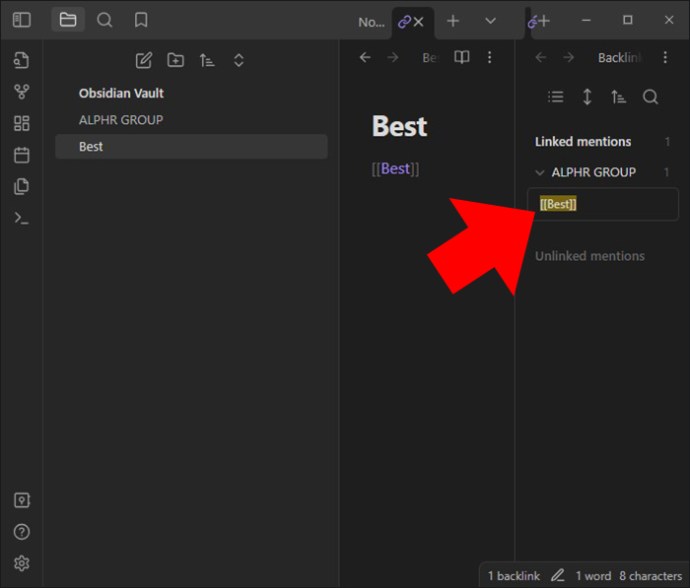This screenshot has width=690, height=588.
Task: Open the help icon in the ribbon
Action: (22, 532)
